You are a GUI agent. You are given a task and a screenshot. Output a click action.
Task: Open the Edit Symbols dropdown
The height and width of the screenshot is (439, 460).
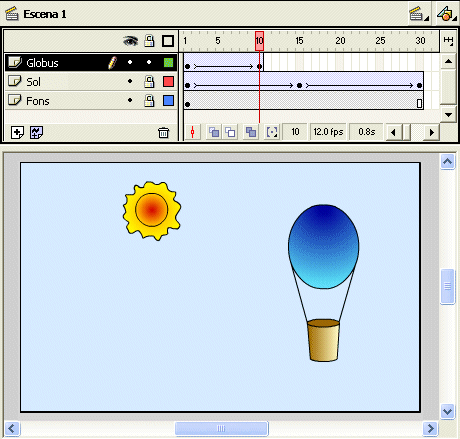(x=447, y=14)
